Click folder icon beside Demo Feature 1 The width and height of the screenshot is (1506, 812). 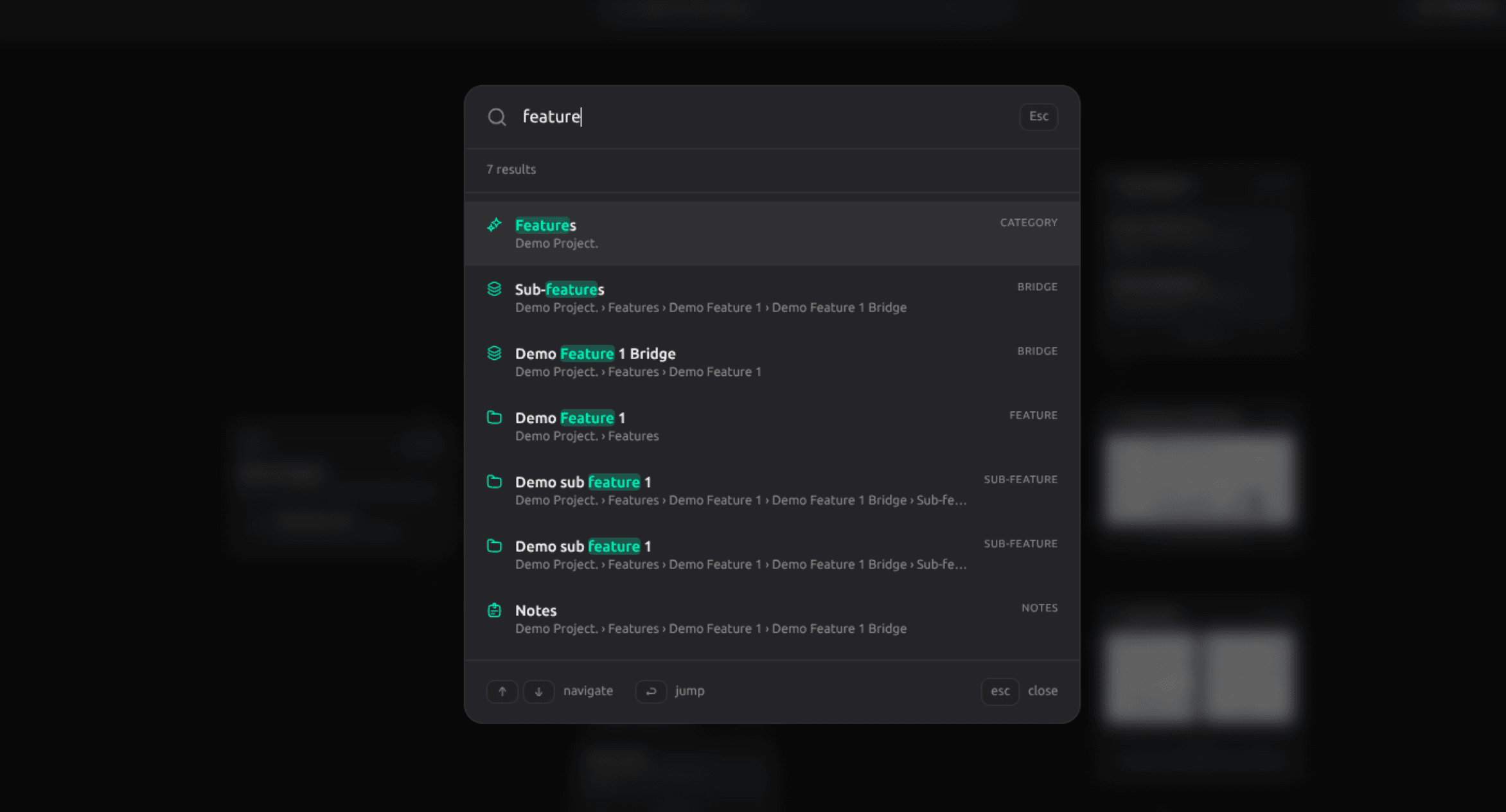point(494,418)
